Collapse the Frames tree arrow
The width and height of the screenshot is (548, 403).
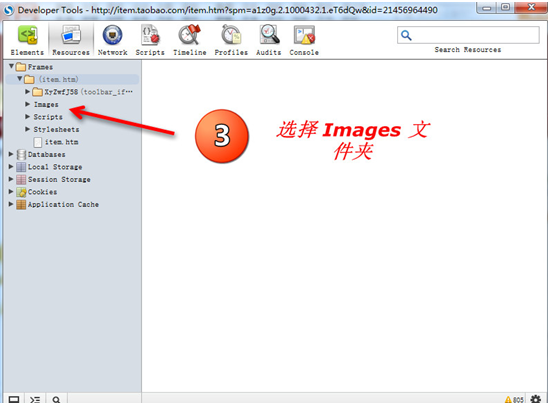[x=12, y=66]
